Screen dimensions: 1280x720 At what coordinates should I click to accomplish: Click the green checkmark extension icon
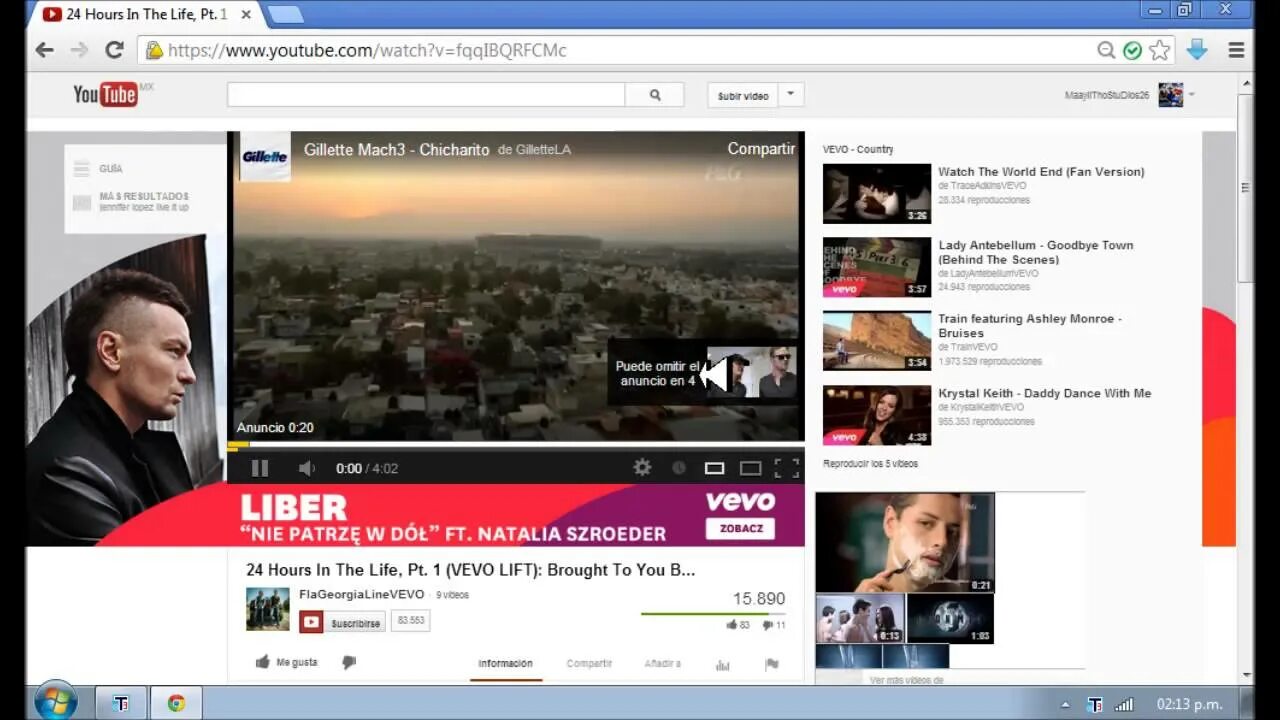(1132, 50)
